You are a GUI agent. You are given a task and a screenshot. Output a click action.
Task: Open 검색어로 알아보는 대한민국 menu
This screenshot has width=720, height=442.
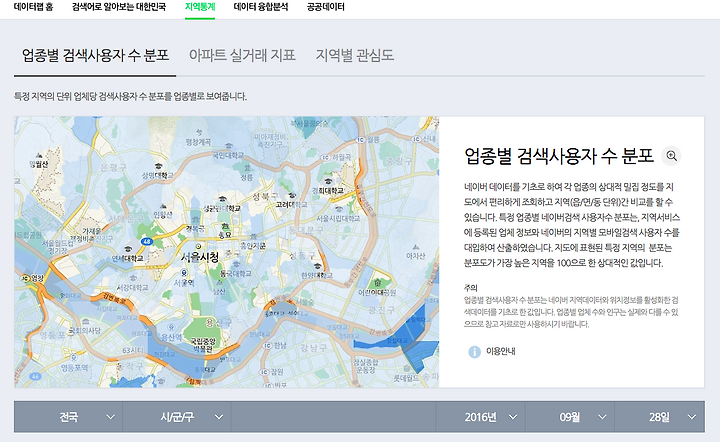pos(118,7)
